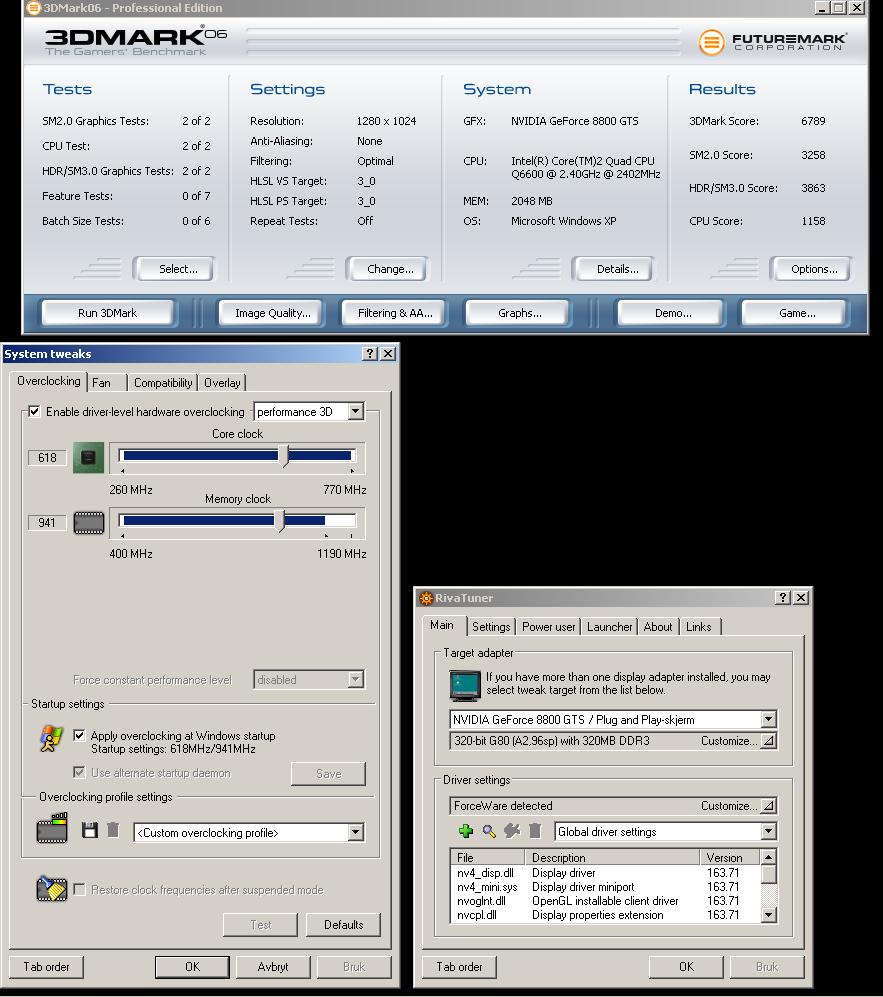Click the monitor icon in Target adapter
This screenshot has height=997, width=883.
[x=465, y=685]
